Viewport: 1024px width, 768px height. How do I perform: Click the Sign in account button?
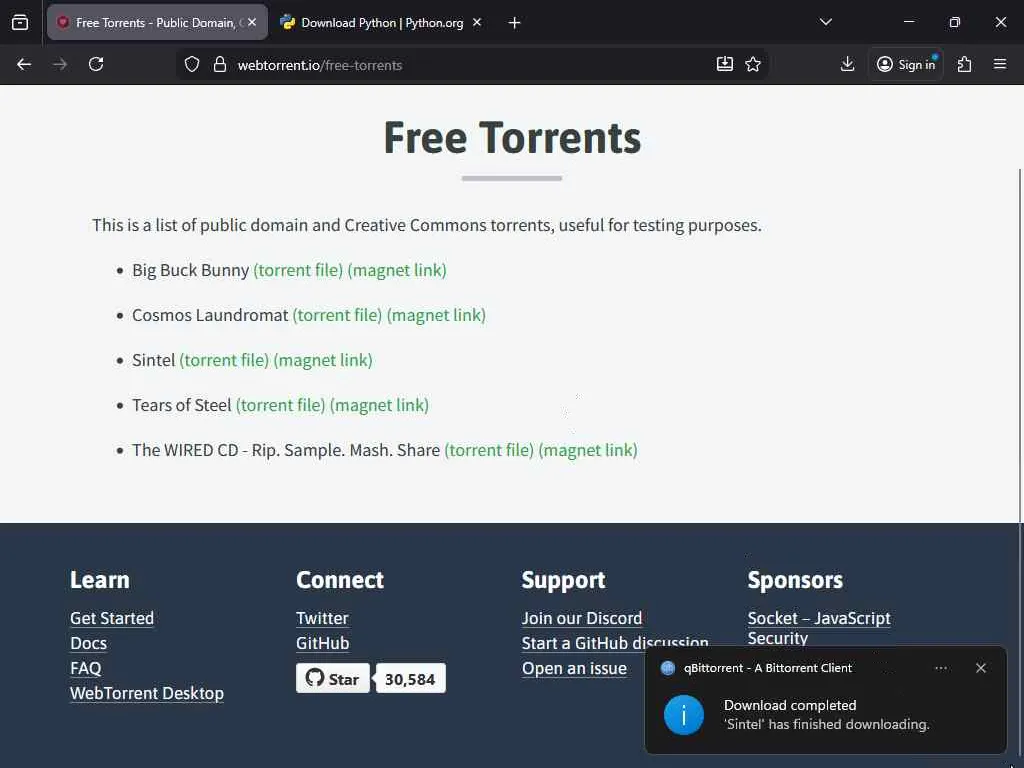[x=906, y=64]
